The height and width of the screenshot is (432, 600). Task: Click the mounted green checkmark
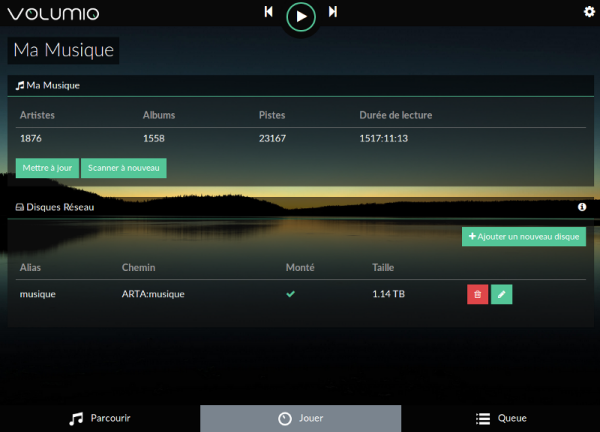point(290,294)
